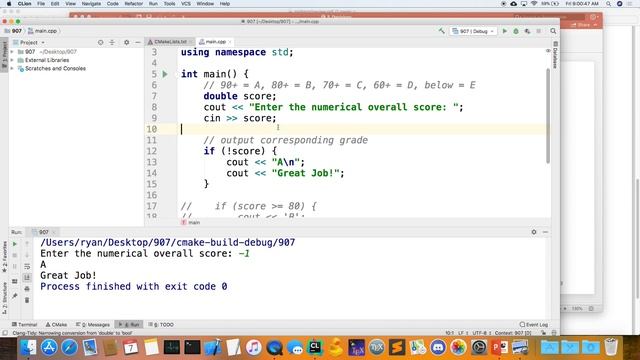Open the 907 | Debug configuration dropdown
The image size is (640, 360).
(x=474, y=31)
